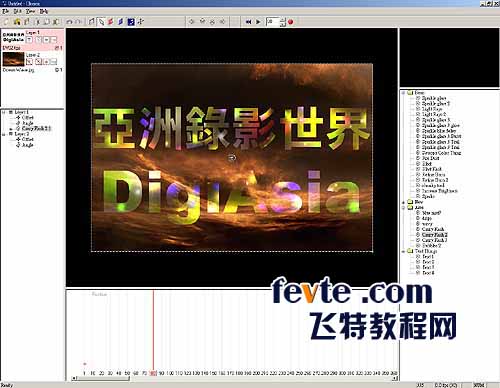
Task: Click the shape tool left of pointer tool
Action: coord(92,22)
